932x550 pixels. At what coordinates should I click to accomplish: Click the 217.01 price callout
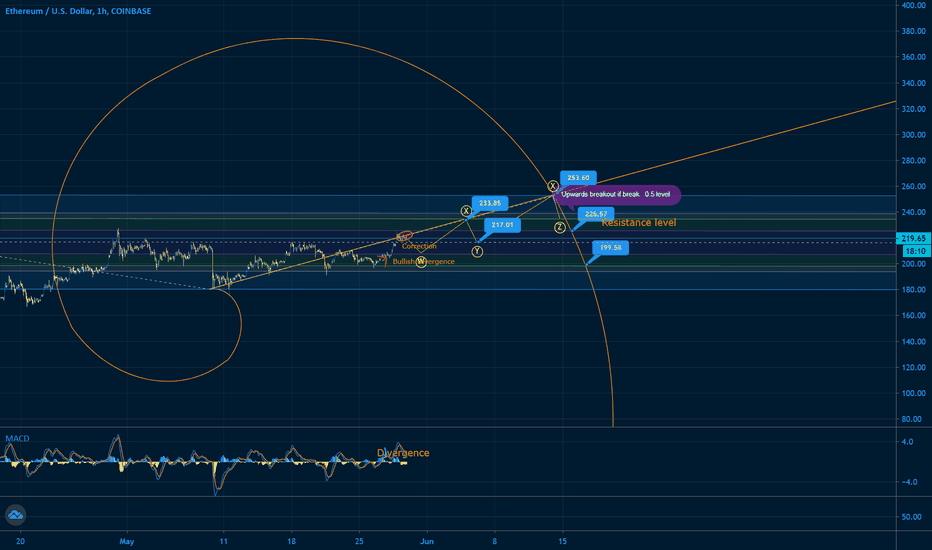tap(502, 225)
